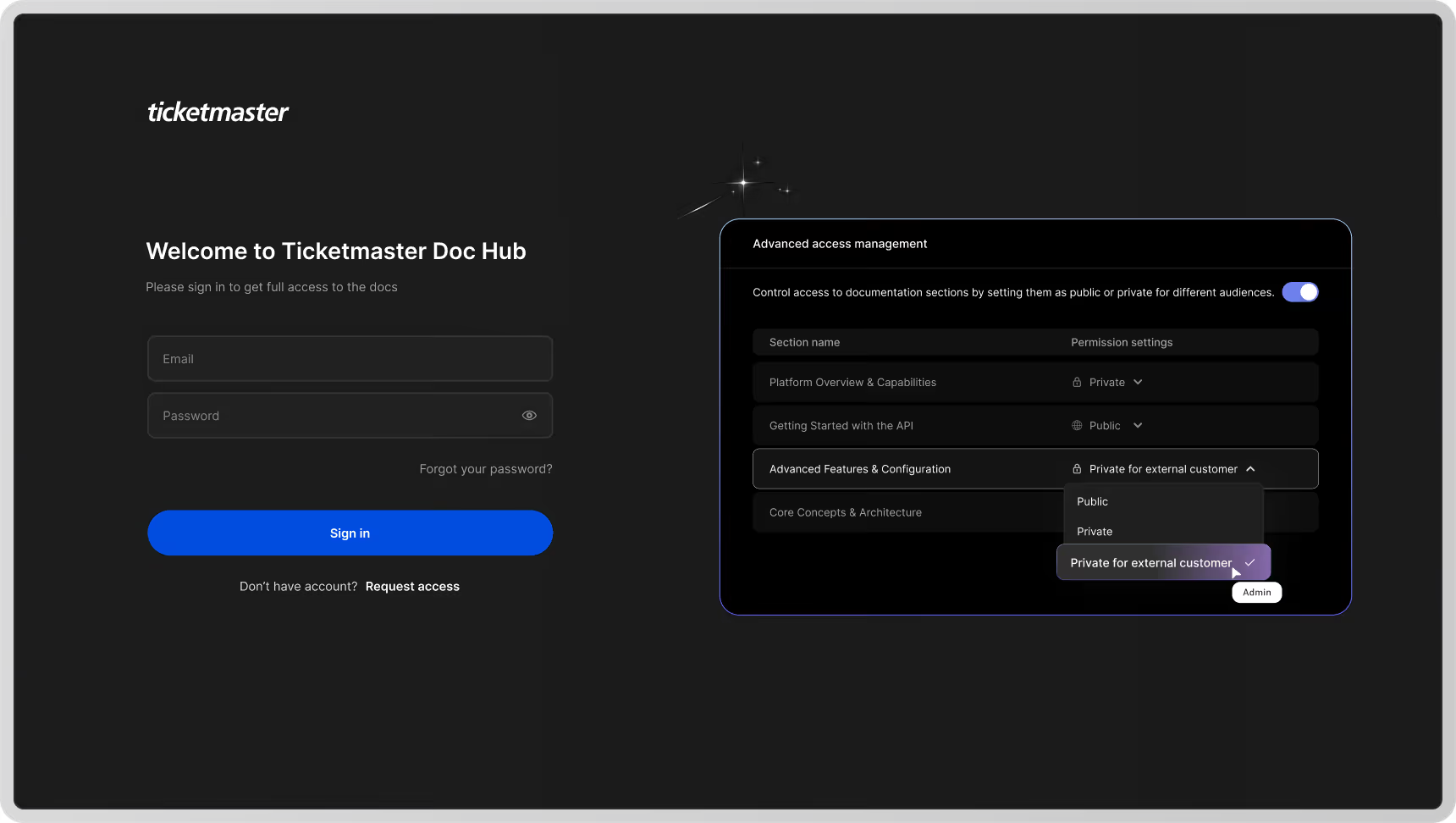Click the Permission settings column header
1456x823 pixels.
(1122, 342)
